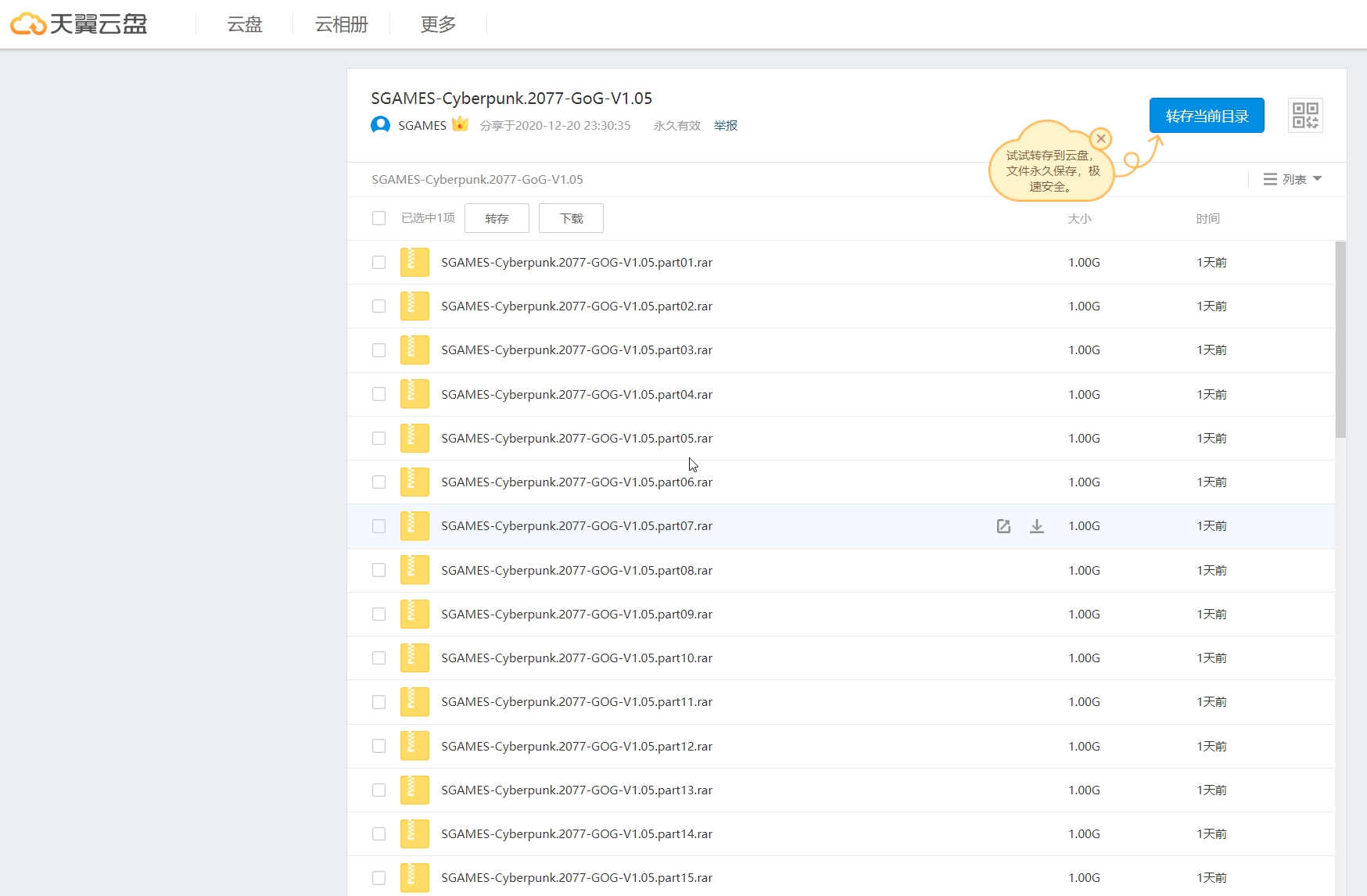Click the 下载 button in toolbar

(x=571, y=218)
